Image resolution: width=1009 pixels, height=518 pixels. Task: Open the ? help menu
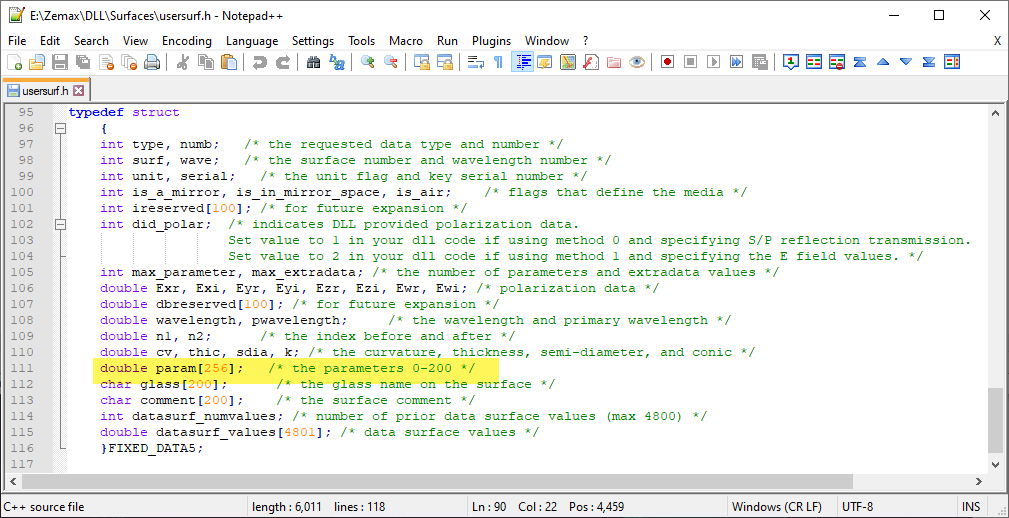click(586, 41)
